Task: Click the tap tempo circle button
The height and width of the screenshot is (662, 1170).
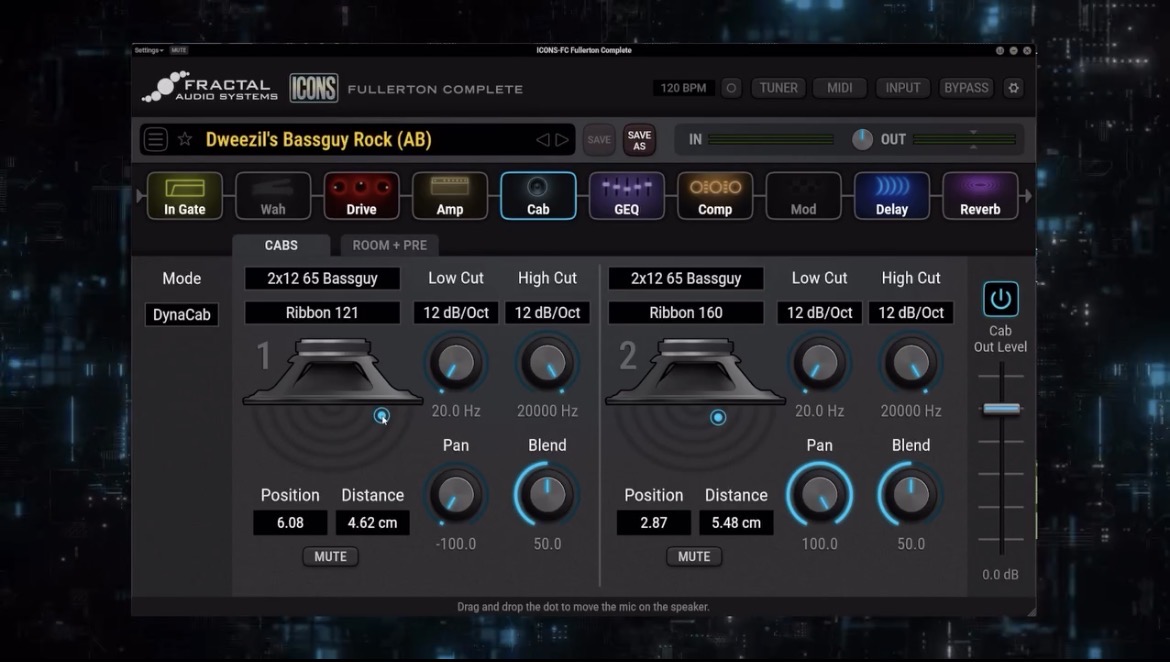Action: (731, 88)
